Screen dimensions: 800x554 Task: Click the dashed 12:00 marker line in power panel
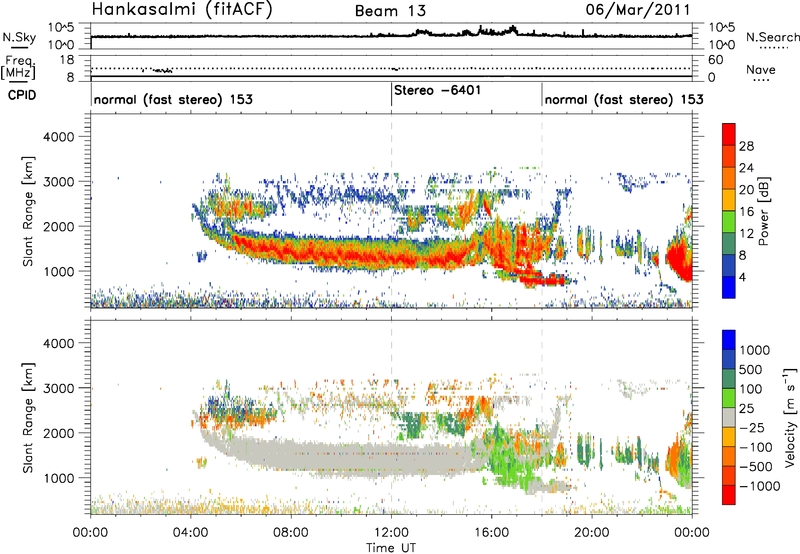pos(391,210)
